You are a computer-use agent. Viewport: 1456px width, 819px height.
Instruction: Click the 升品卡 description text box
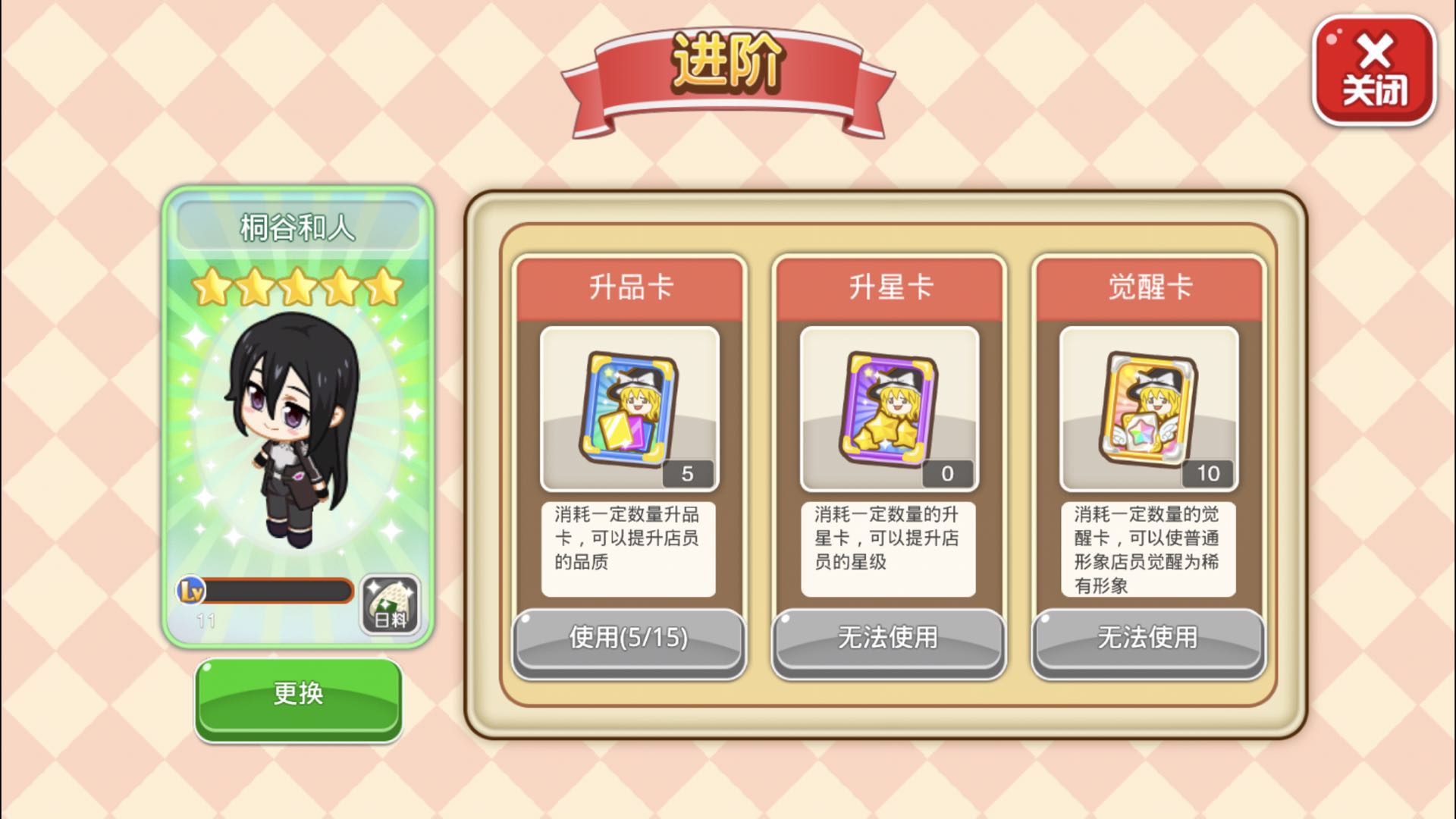[629, 549]
